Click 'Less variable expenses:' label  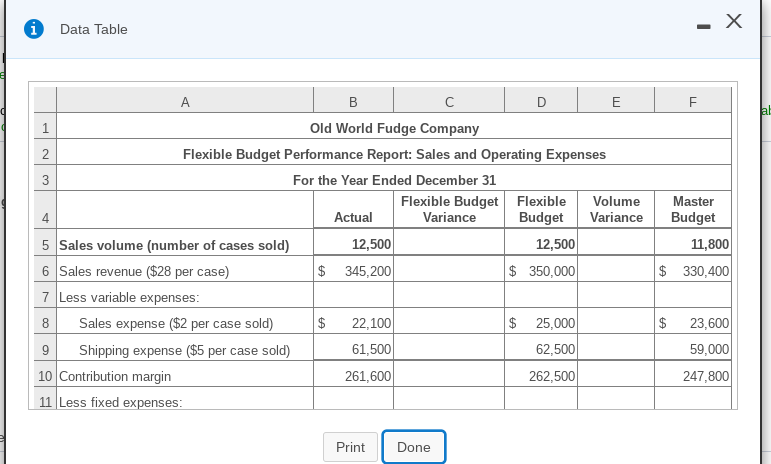coord(129,297)
